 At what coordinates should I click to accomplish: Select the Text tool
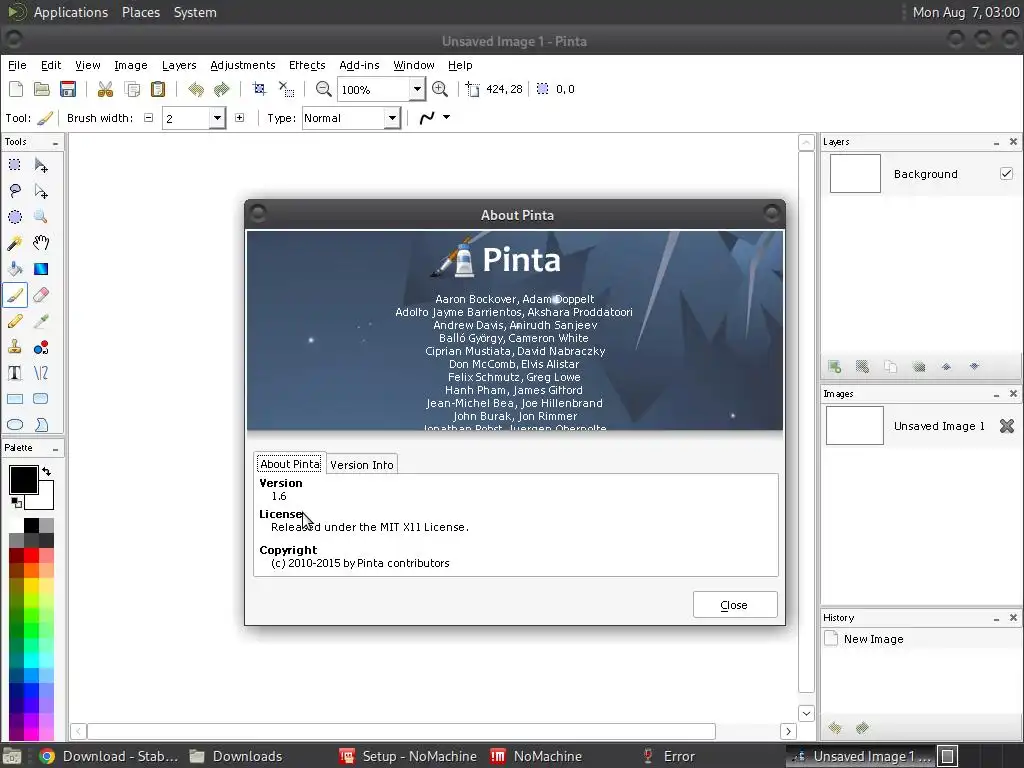tap(14, 373)
